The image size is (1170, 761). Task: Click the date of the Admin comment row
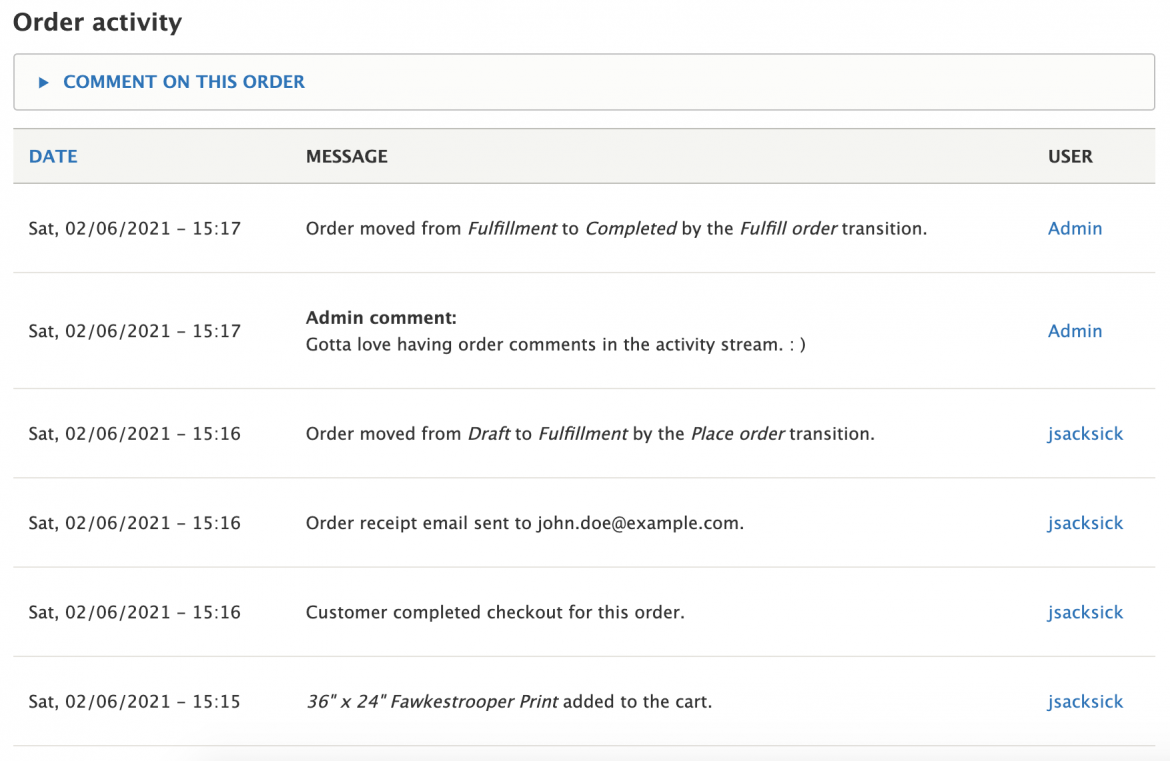tap(134, 331)
